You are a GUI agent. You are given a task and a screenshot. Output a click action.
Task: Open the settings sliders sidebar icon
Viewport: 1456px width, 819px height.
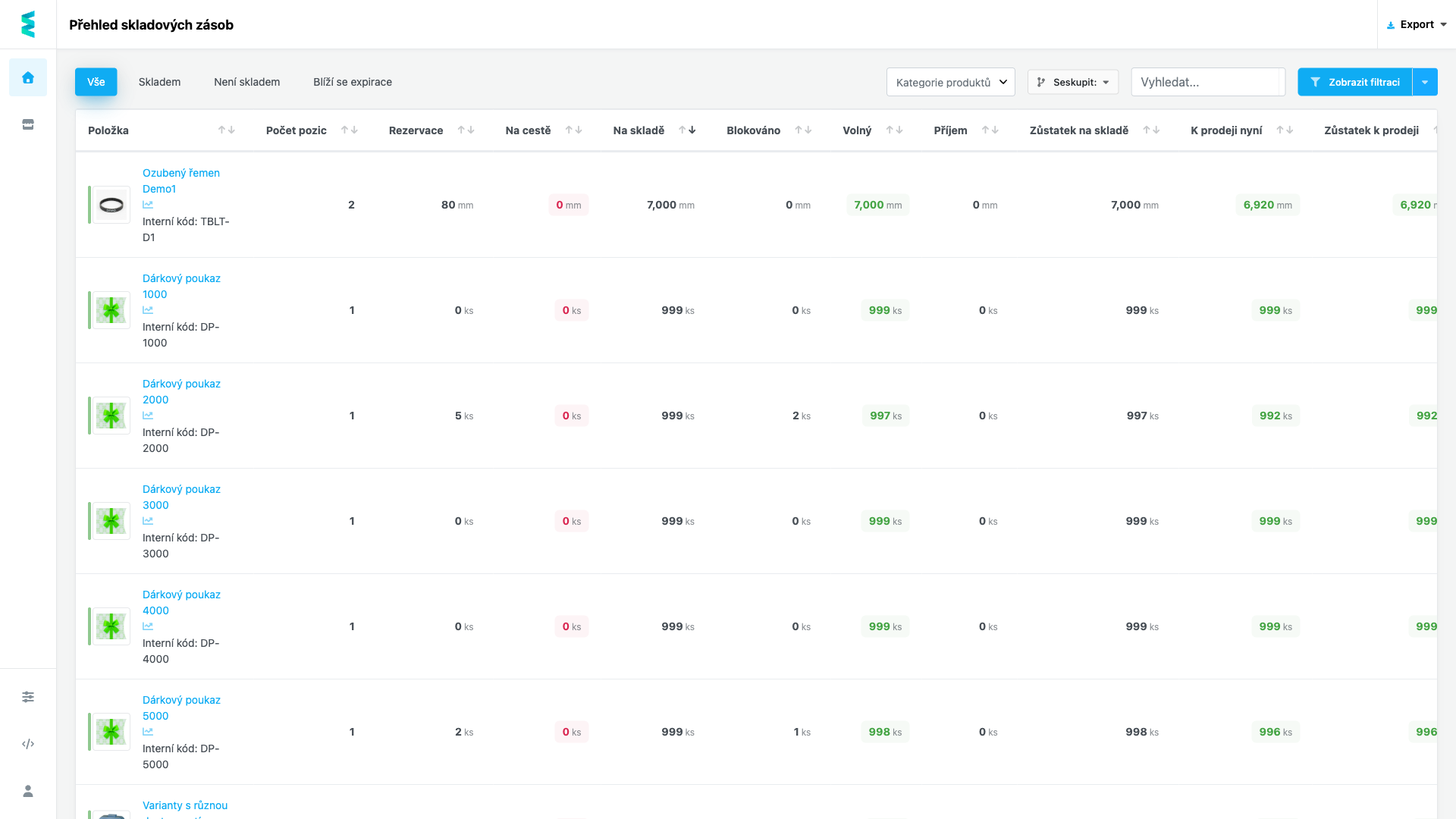pyautogui.click(x=28, y=697)
